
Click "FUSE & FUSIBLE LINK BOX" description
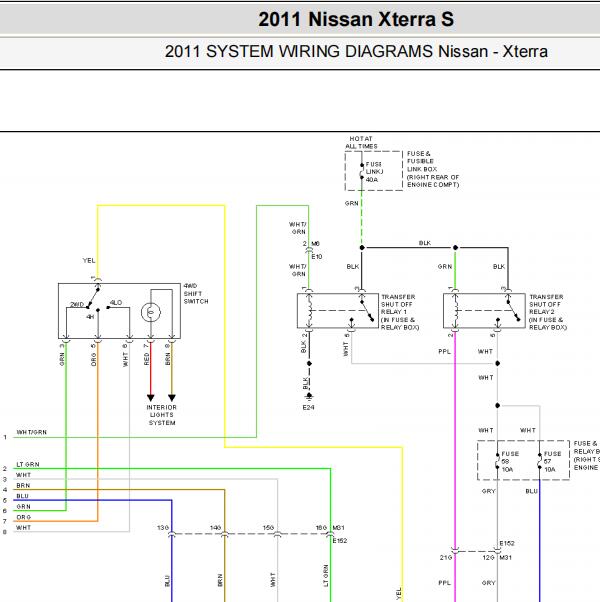[433, 169]
